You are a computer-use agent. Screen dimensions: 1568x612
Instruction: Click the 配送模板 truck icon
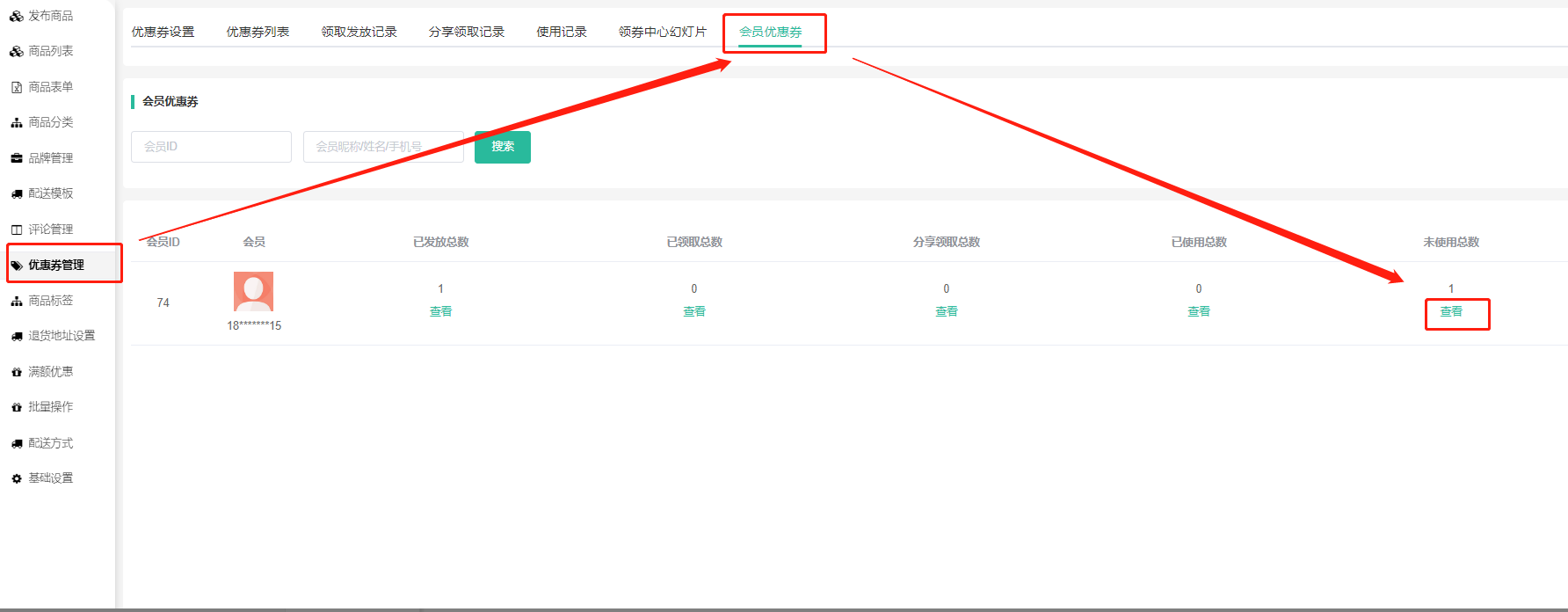click(x=17, y=193)
